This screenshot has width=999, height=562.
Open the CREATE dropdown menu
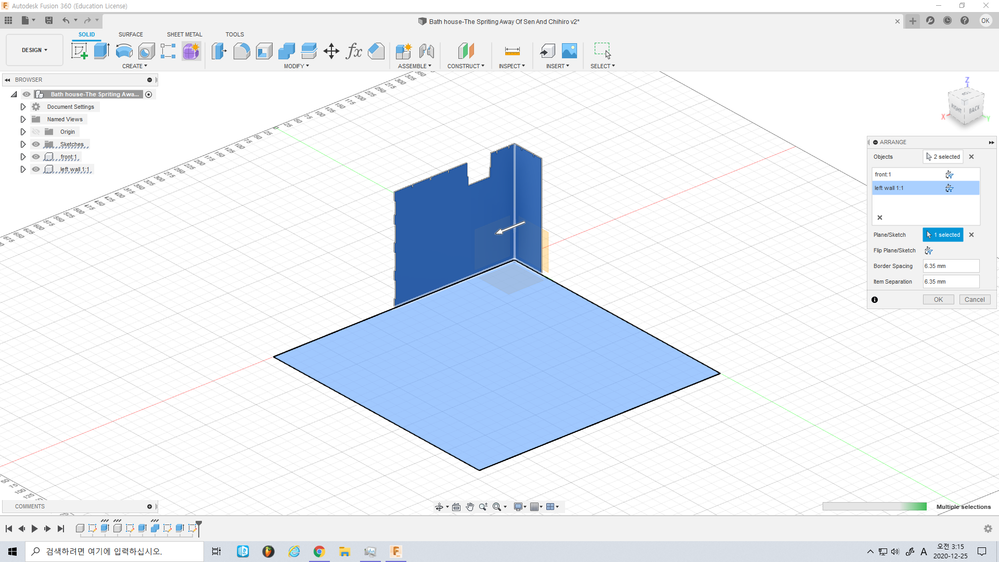(134, 66)
